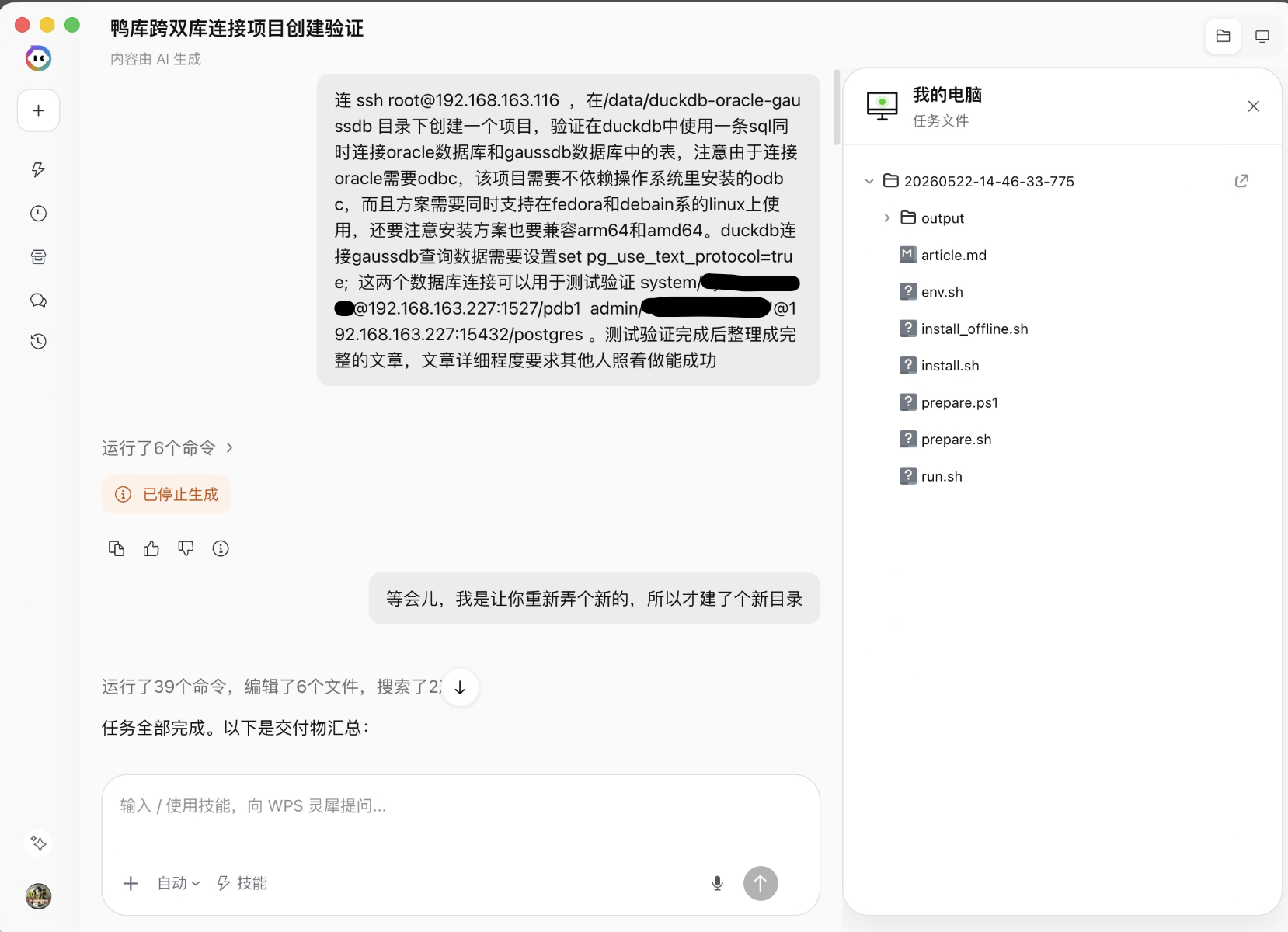1288x932 pixels.
Task: Click the monitor icon beside '我的电脑'
Action: [882, 106]
